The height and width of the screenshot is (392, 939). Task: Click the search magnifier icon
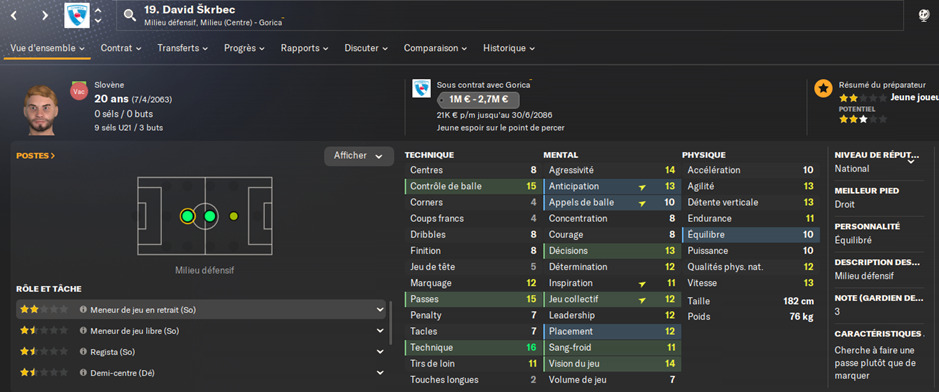[x=130, y=16]
